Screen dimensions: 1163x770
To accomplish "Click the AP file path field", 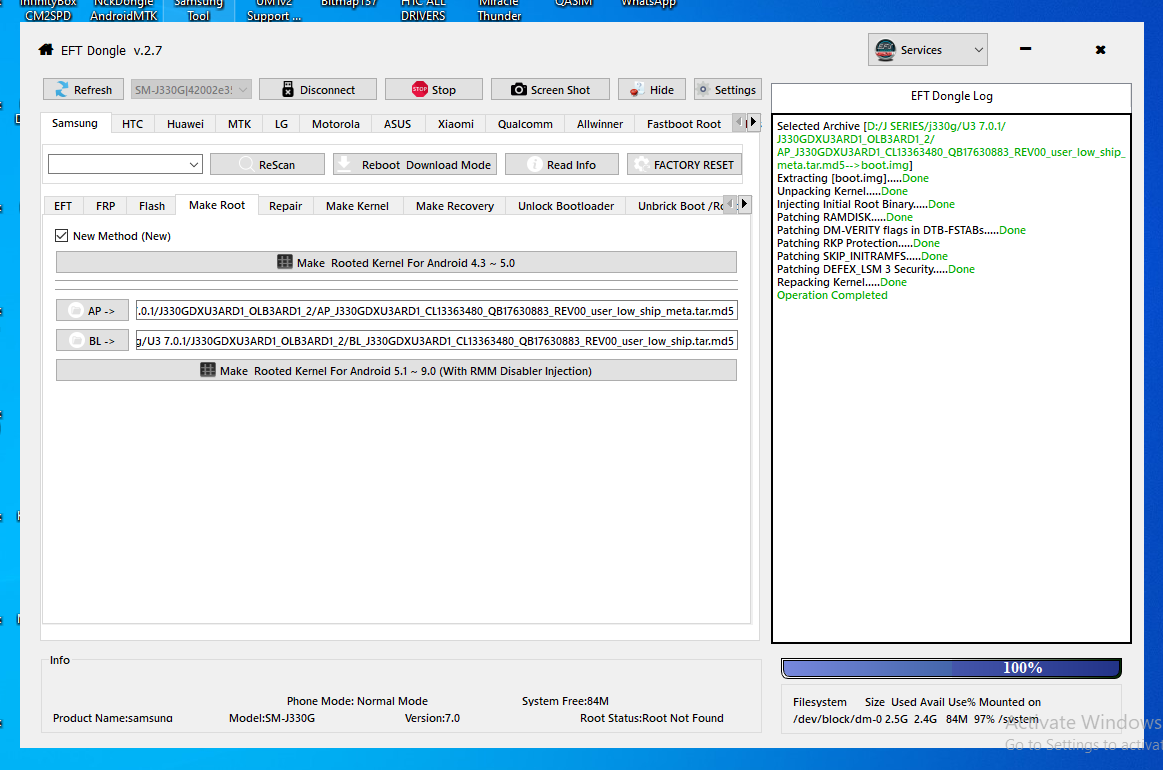I will click(x=437, y=310).
